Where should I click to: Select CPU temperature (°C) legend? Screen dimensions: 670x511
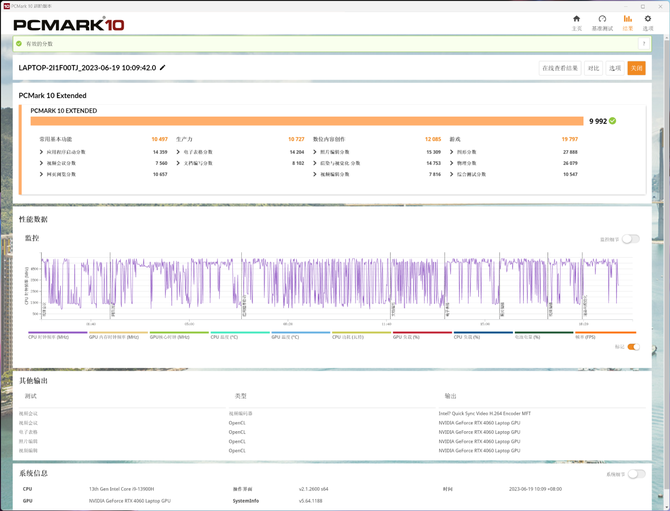[240, 335]
